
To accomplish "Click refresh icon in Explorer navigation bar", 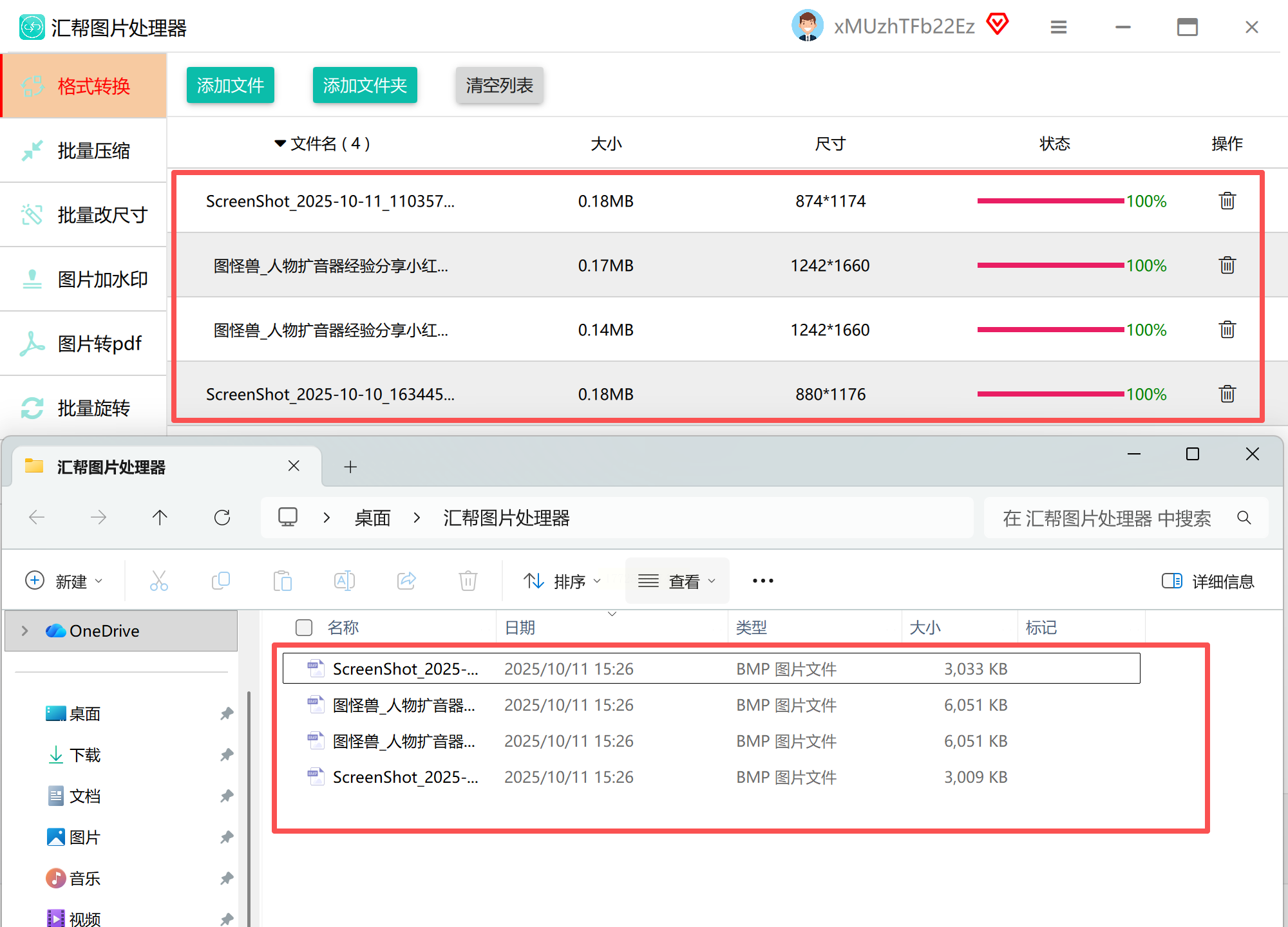I will click(222, 518).
